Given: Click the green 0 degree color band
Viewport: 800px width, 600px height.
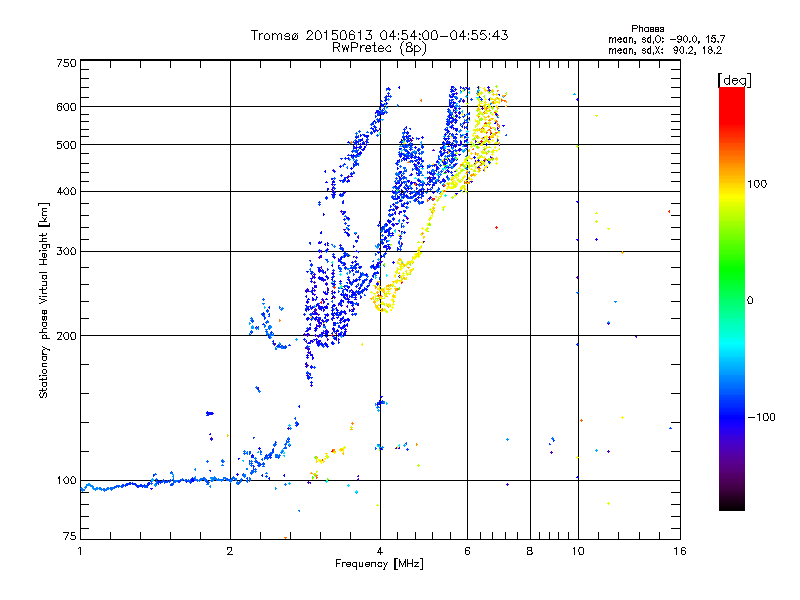Looking at the screenshot, I should tap(732, 300).
